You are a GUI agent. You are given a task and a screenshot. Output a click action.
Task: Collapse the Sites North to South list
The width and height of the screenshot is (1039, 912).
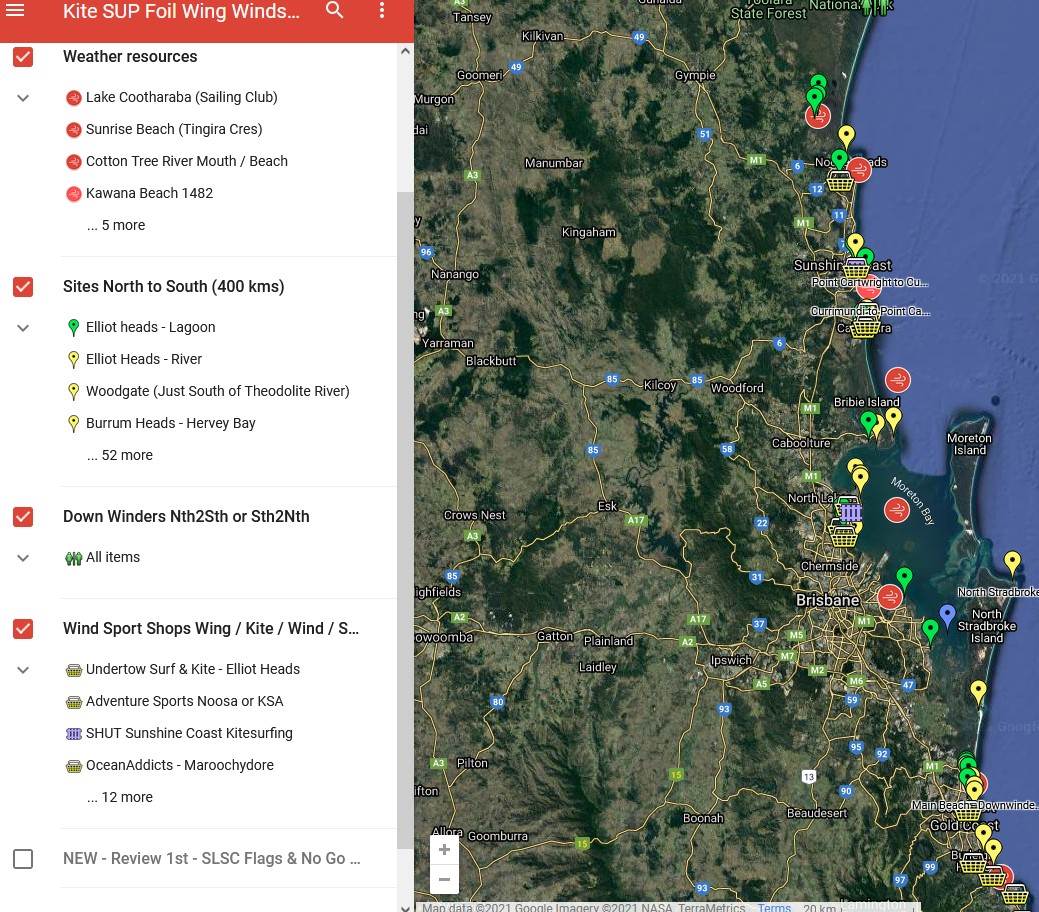coord(23,328)
